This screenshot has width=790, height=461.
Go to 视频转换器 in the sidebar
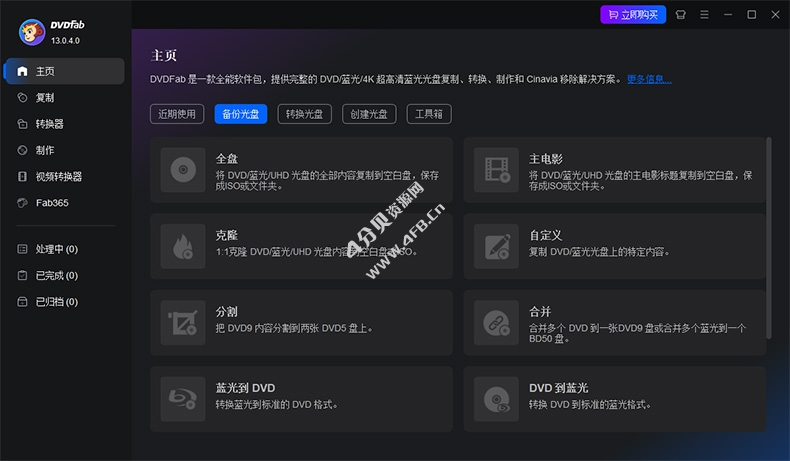pyautogui.click(x=58, y=176)
